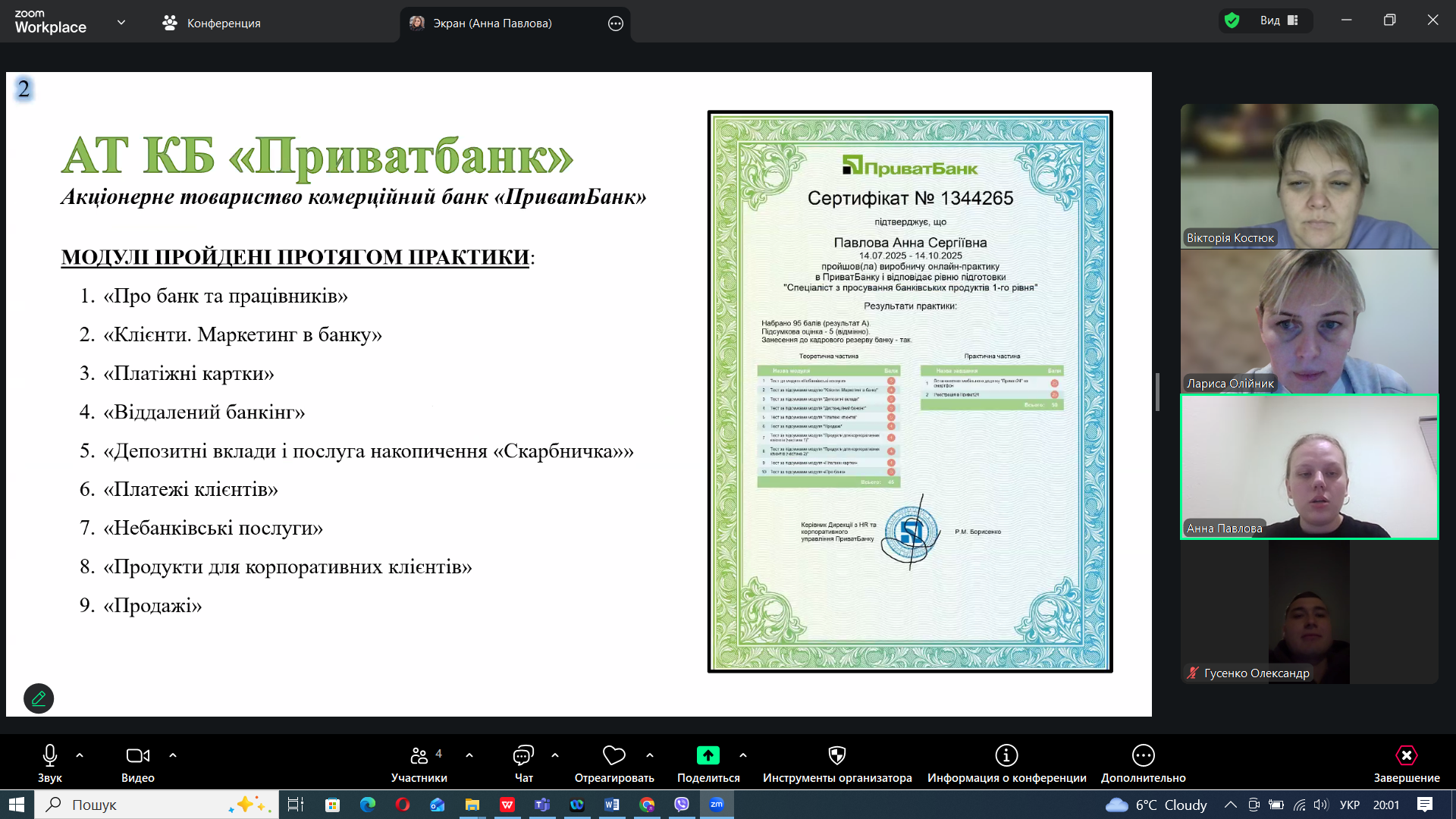
Task: Click the green Share screen icon
Action: tap(708, 756)
